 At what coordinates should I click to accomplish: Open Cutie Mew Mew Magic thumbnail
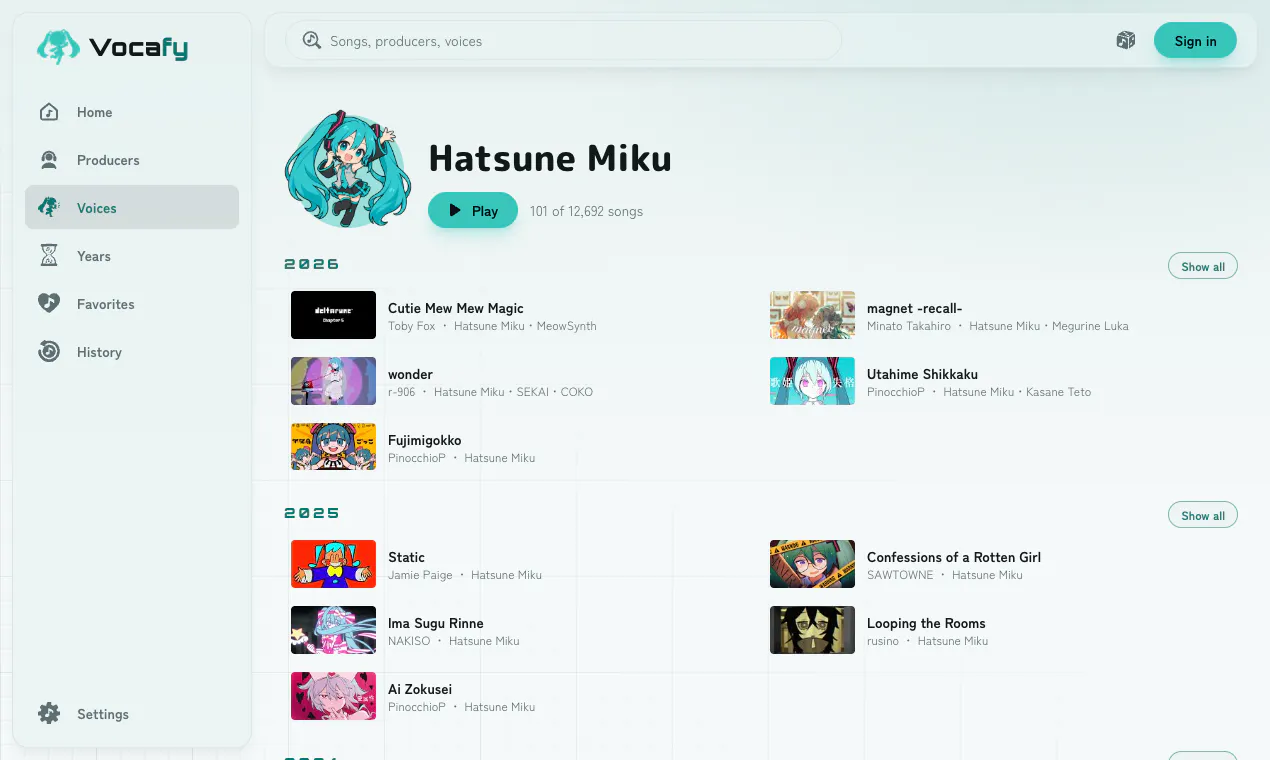(x=333, y=315)
